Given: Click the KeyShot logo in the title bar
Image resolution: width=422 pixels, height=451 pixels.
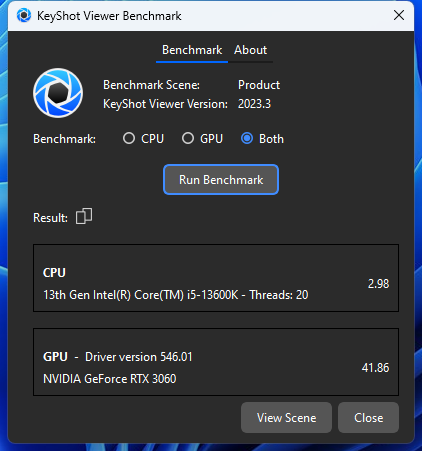Looking at the screenshot, I should point(24,16).
